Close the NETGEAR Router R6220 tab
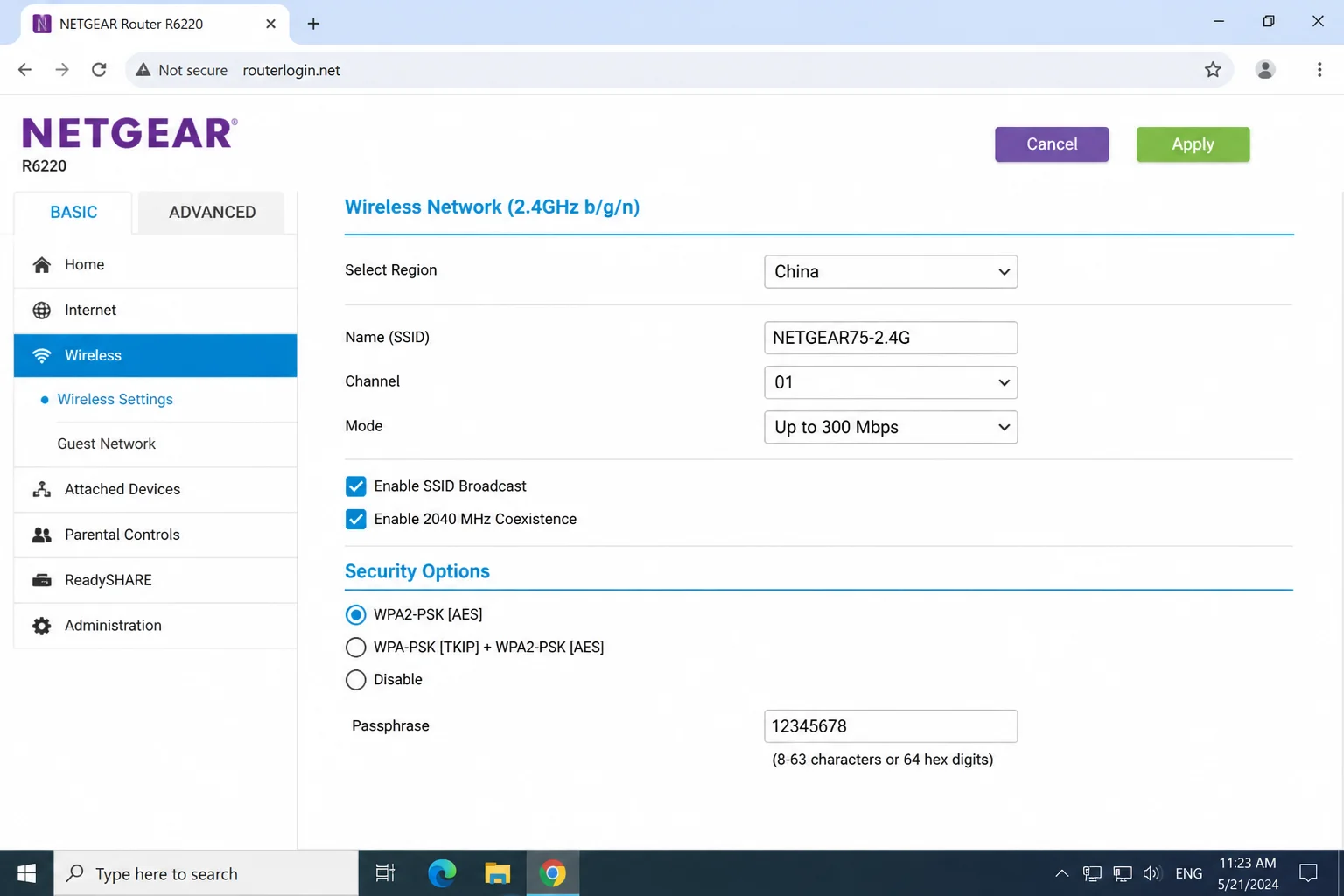 click(270, 24)
